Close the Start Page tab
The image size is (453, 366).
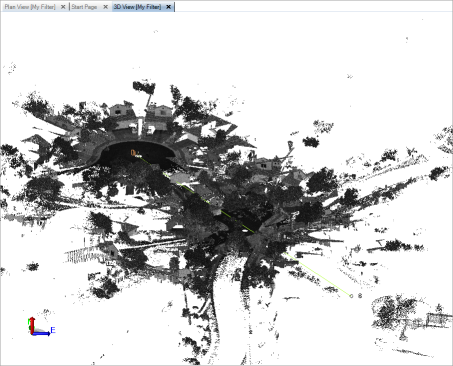click(x=105, y=7)
